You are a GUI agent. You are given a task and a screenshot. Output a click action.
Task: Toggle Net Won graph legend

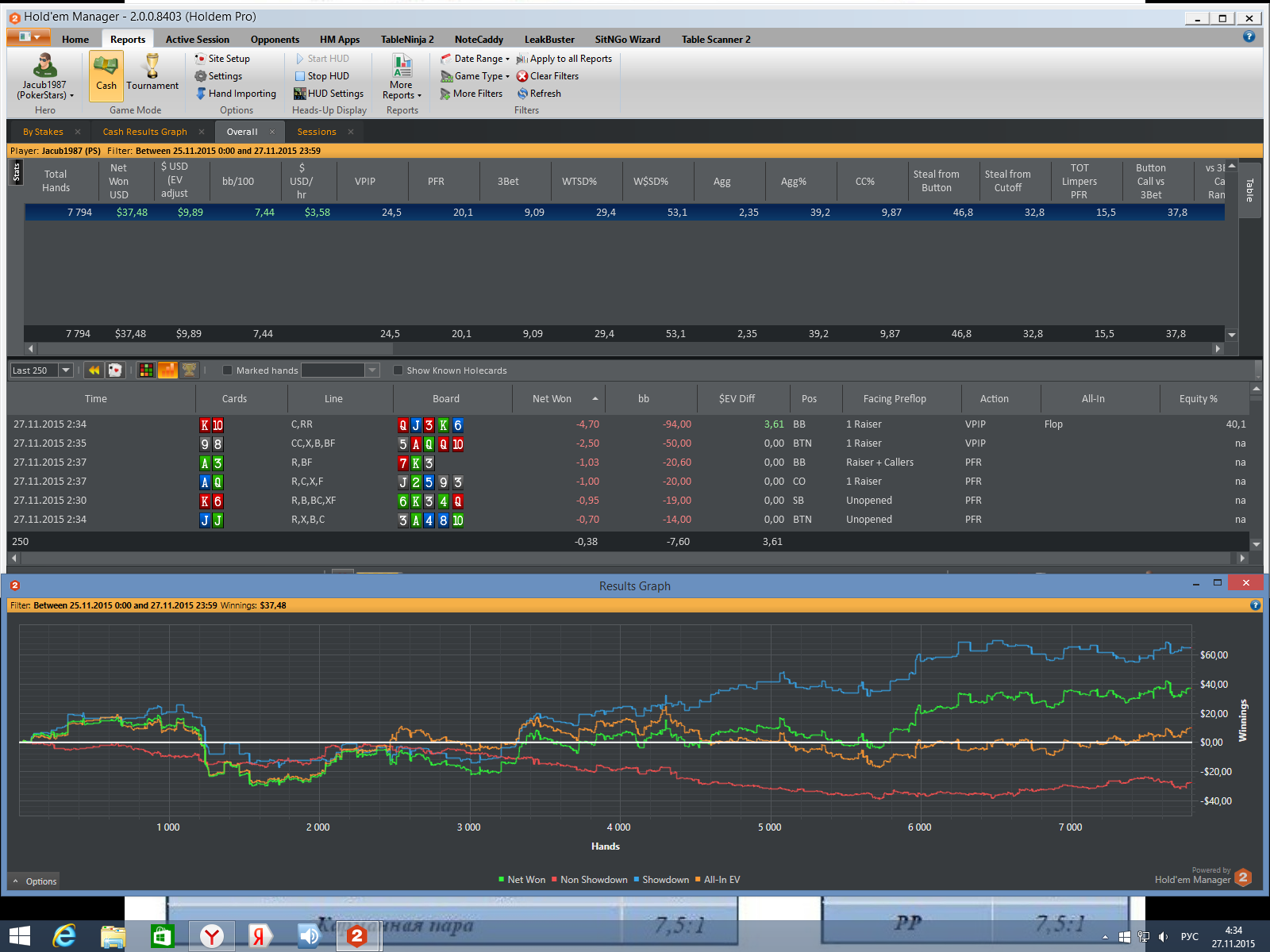(521, 880)
